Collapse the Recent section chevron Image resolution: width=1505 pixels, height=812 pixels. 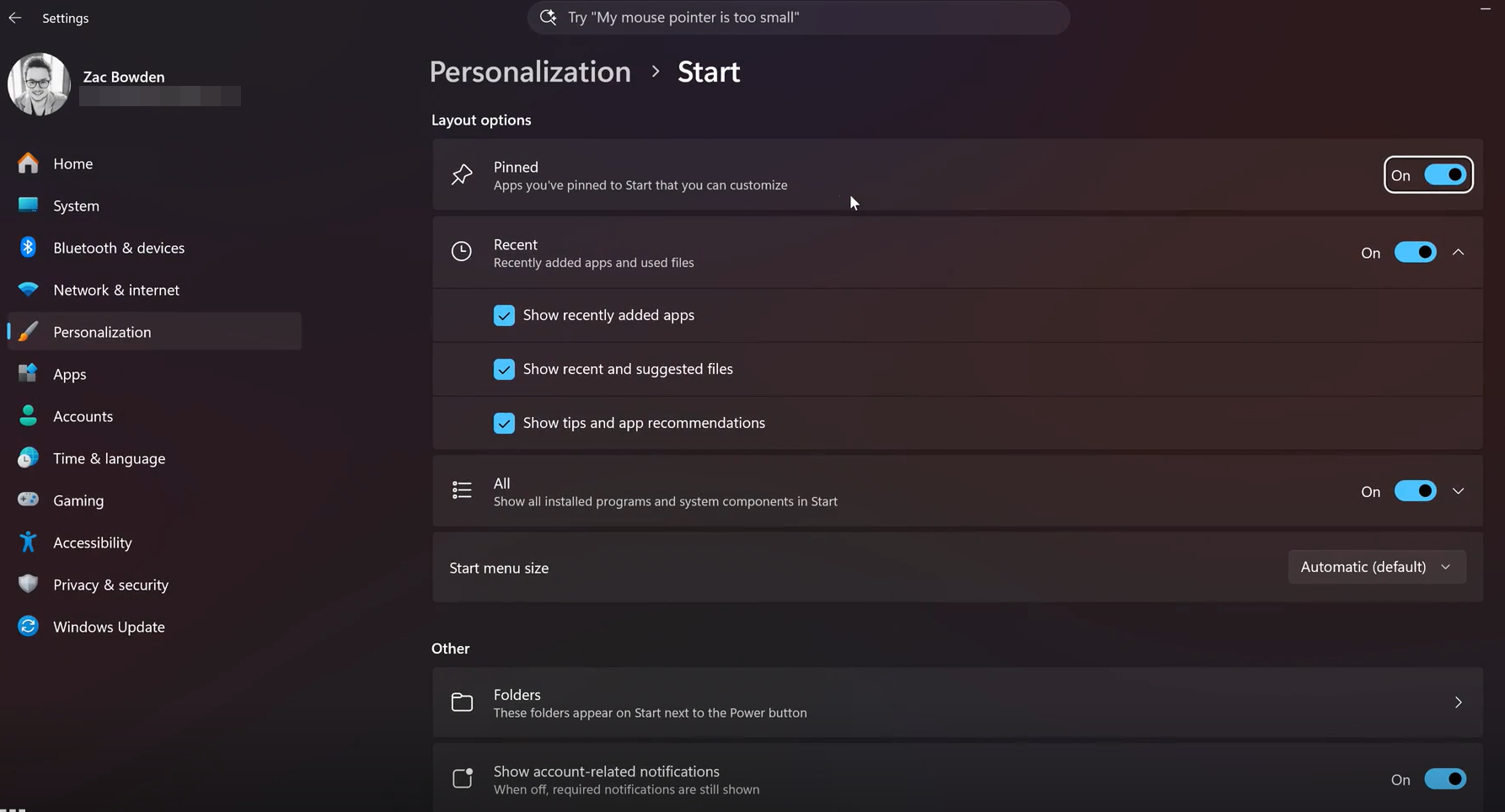1458,252
